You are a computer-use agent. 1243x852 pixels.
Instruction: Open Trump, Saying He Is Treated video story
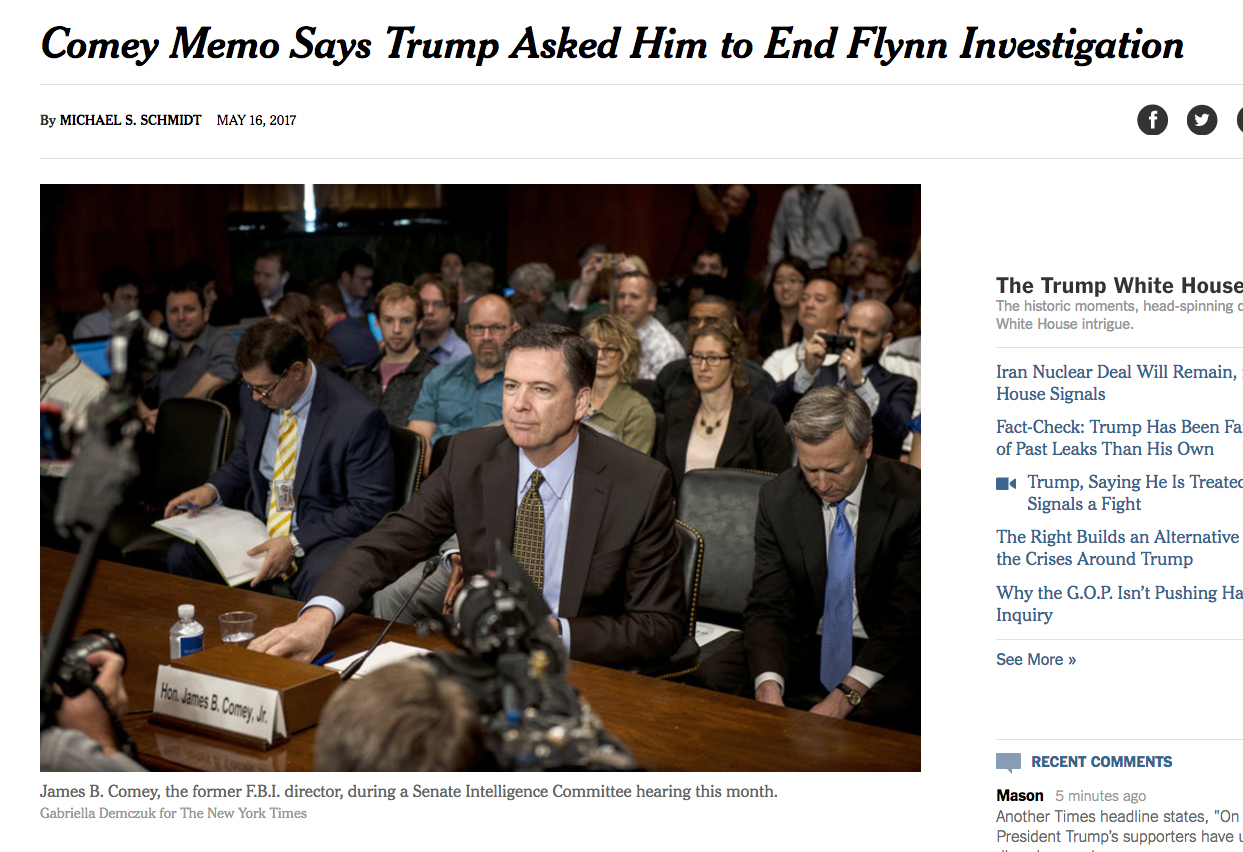coord(1135,493)
